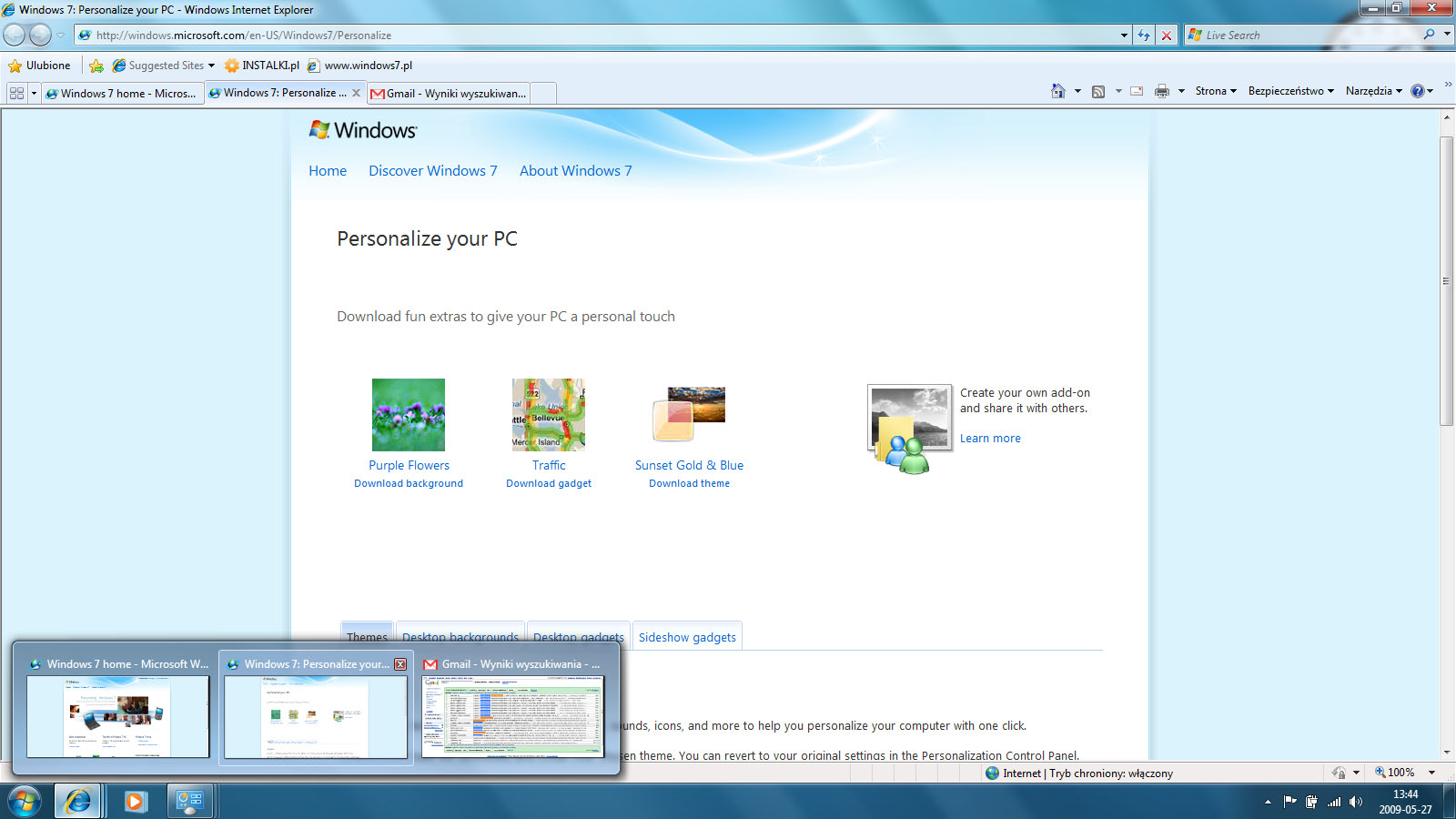Open the print options dropdown arrow

click(1181, 91)
